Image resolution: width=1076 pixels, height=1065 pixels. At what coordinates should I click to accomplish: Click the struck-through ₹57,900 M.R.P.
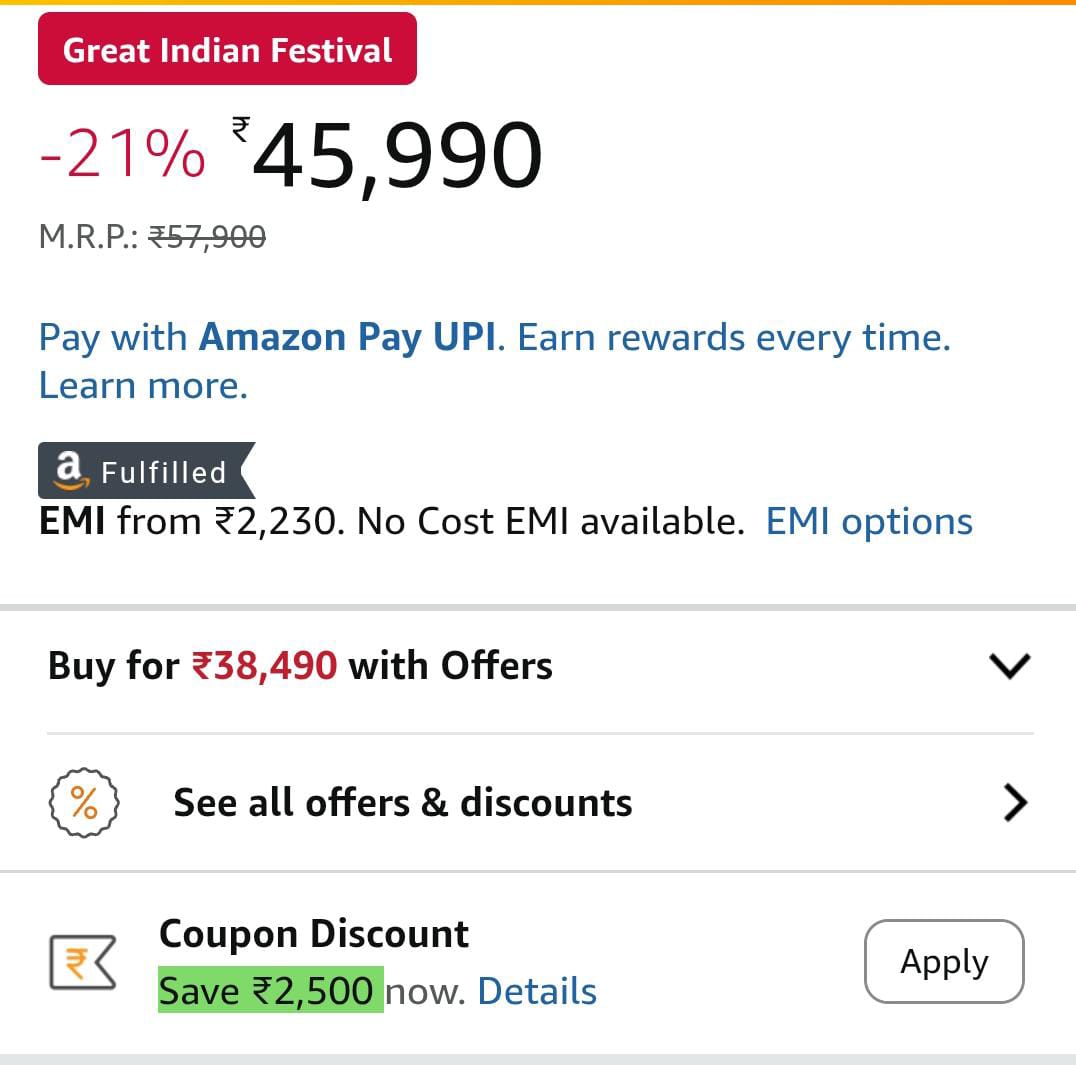click(x=207, y=237)
